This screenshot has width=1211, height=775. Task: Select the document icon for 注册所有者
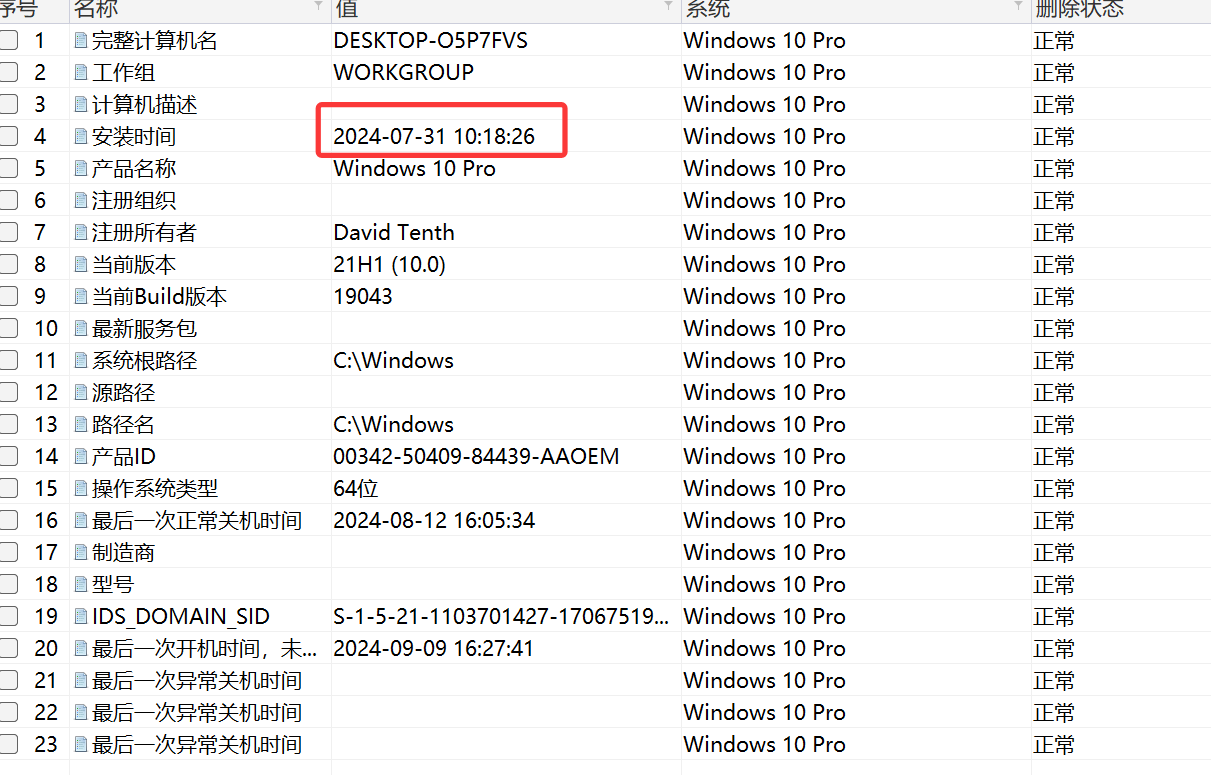pyautogui.click(x=81, y=233)
